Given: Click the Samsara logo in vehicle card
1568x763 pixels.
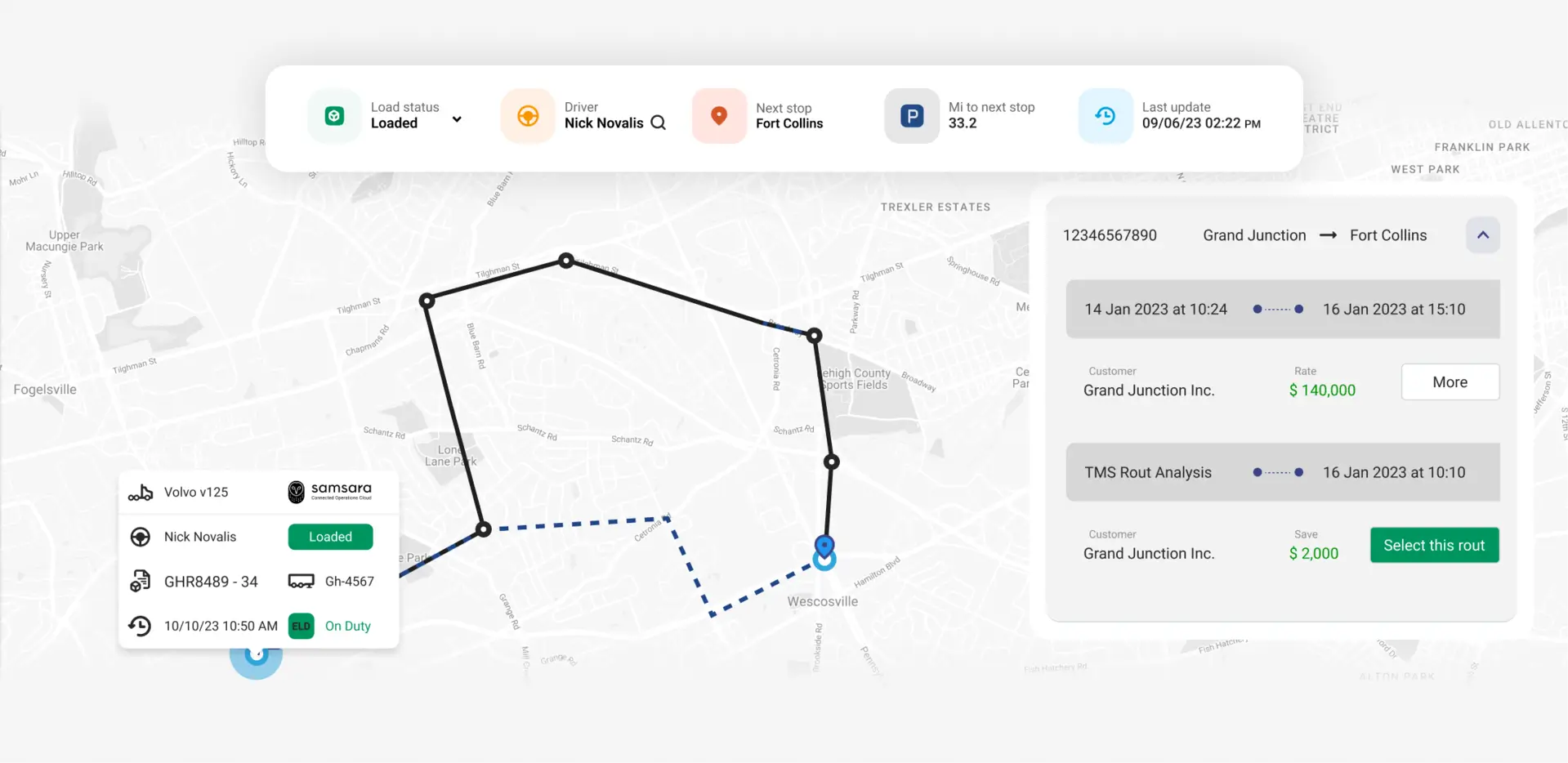Looking at the screenshot, I should (x=330, y=492).
